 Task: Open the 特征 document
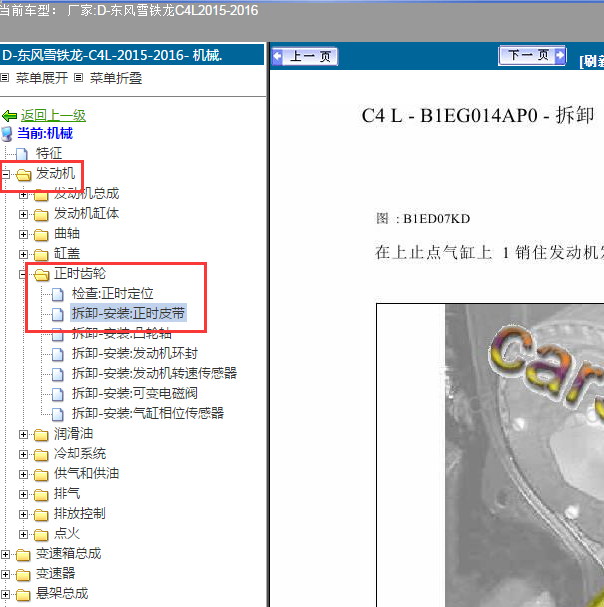(x=49, y=153)
